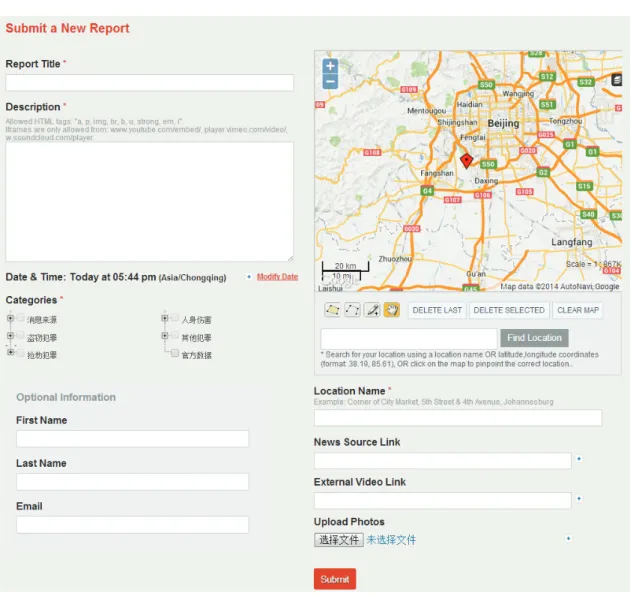The image size is (630, 595).
Task: Add another News Source Link field
Action: 579,458
